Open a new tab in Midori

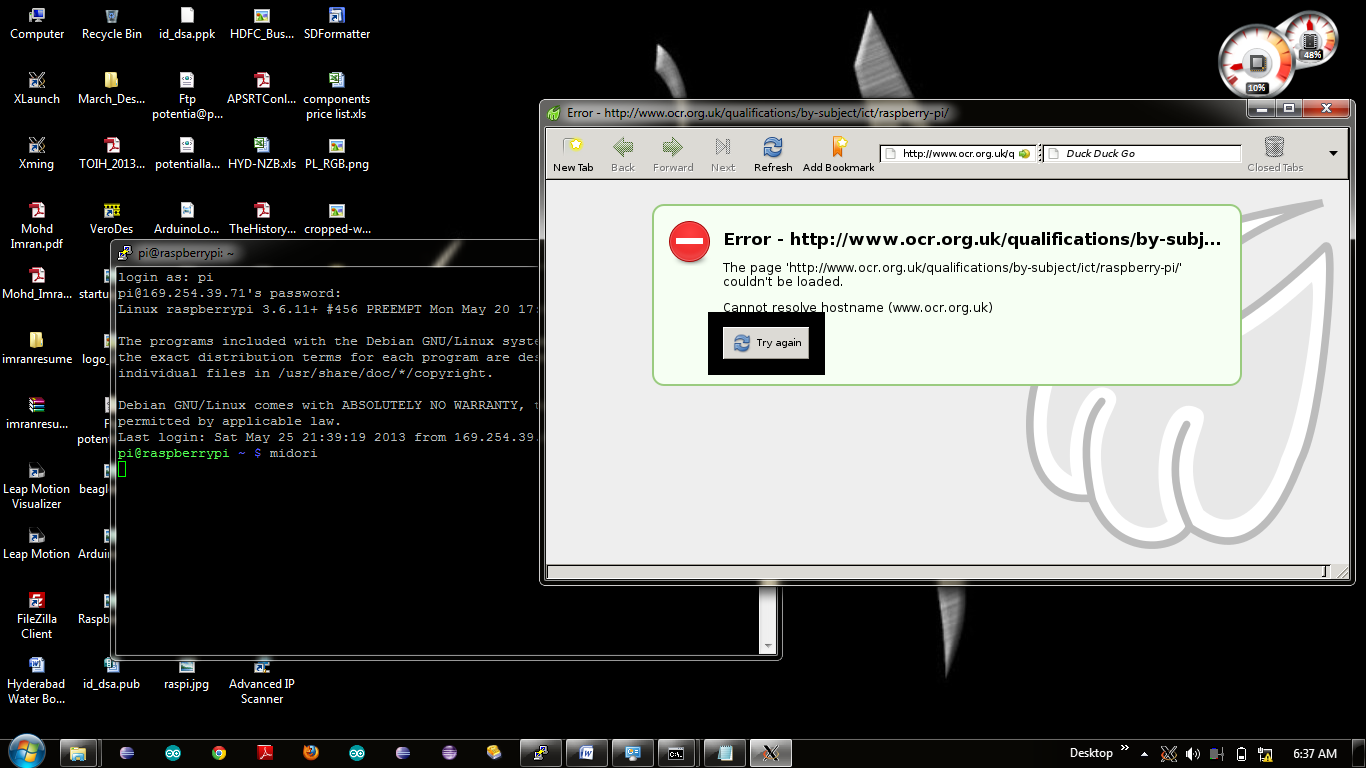point(573,153)
